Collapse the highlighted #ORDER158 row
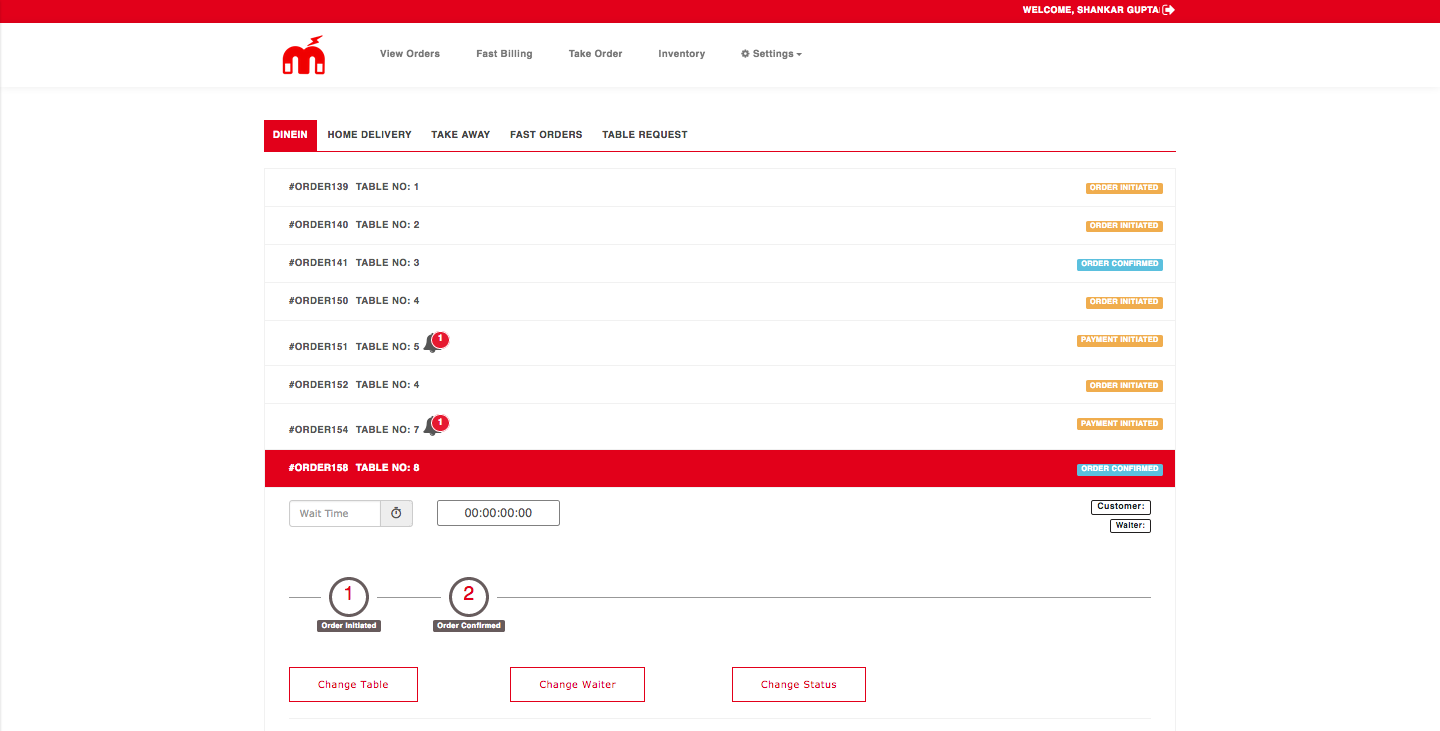1440x731 pixels. [x=720, y=468]
